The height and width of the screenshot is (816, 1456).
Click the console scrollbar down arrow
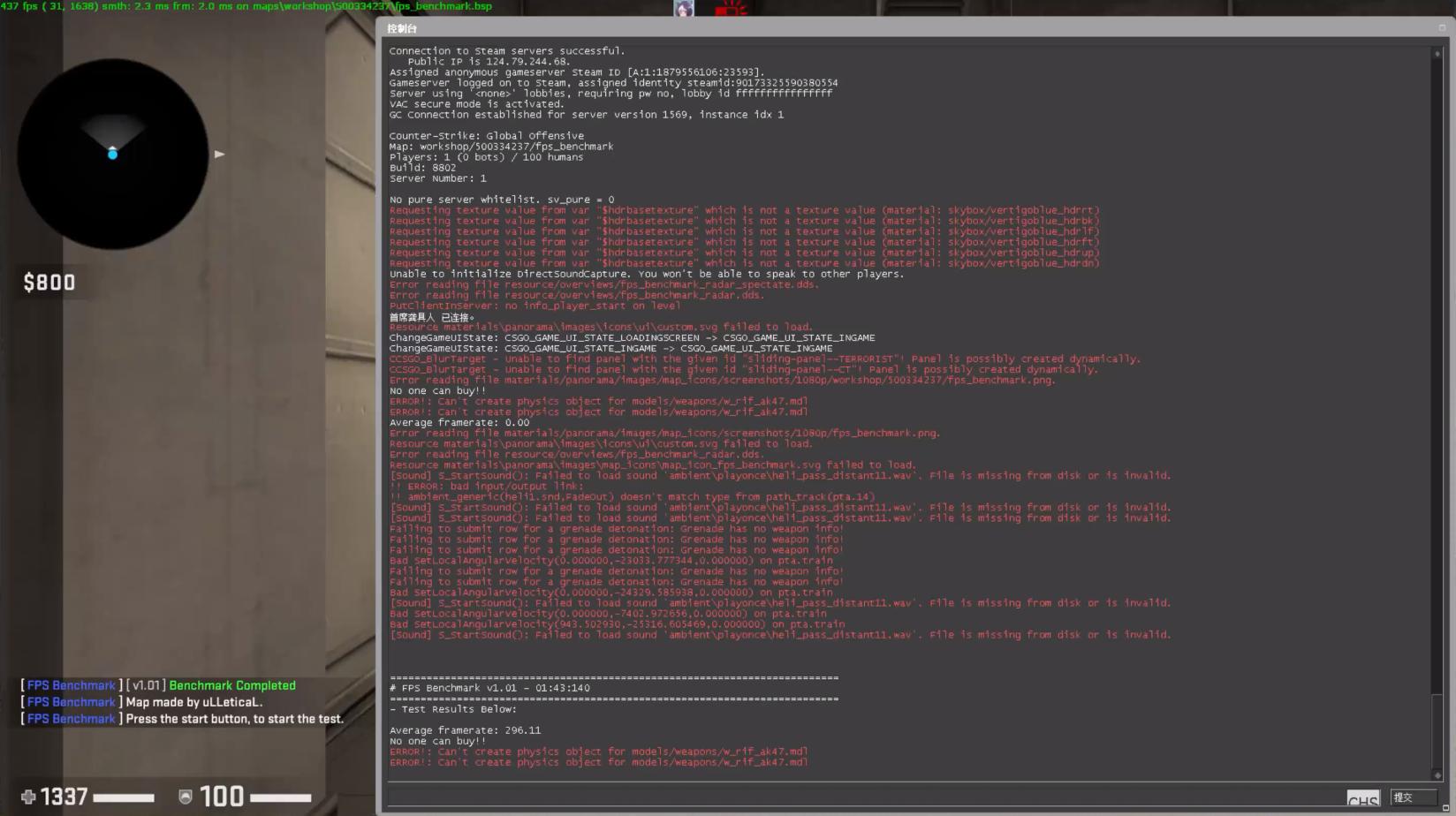tap(1437, 775)
